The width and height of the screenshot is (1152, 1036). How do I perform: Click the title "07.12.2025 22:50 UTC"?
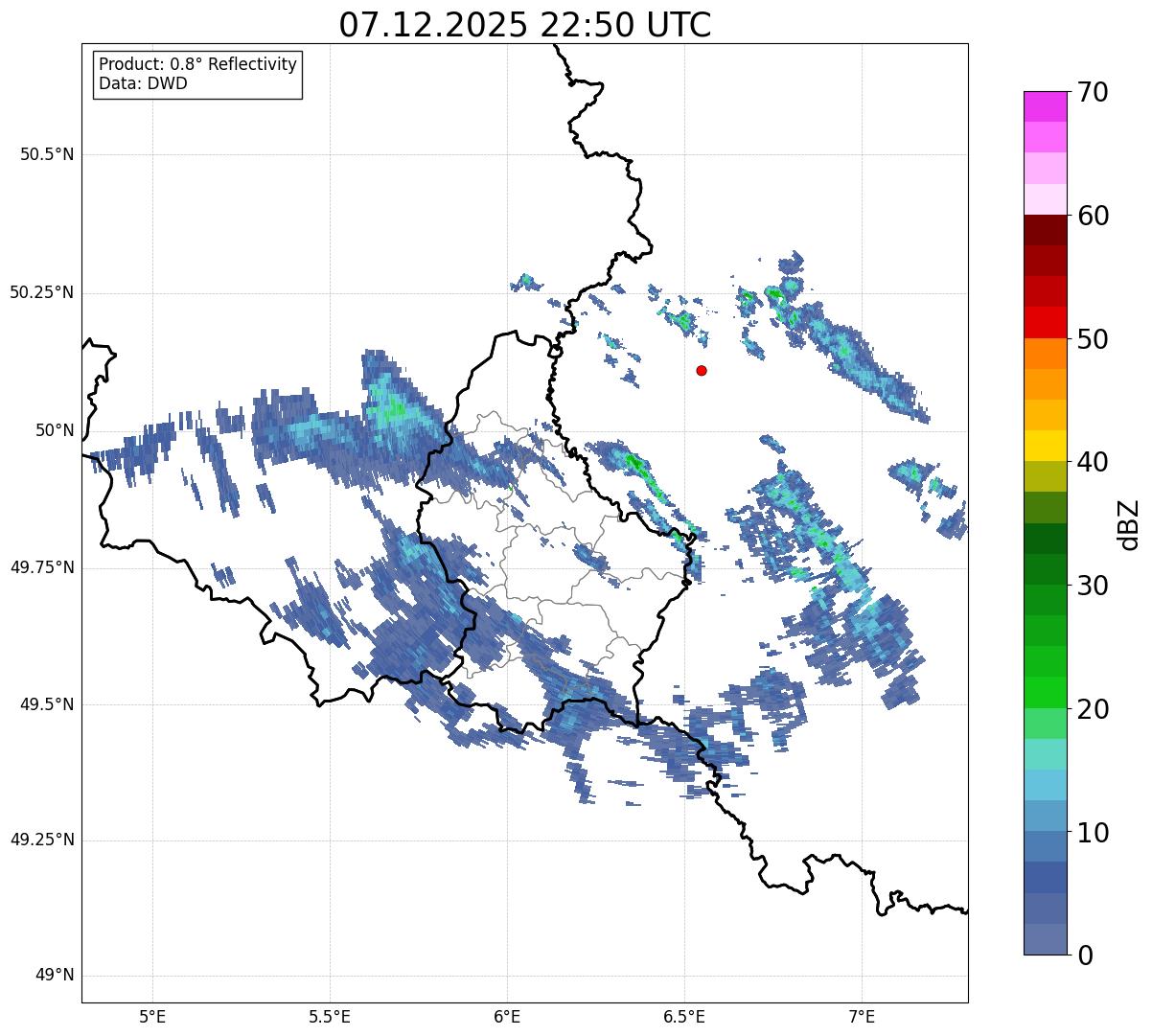tap(525, 25)
